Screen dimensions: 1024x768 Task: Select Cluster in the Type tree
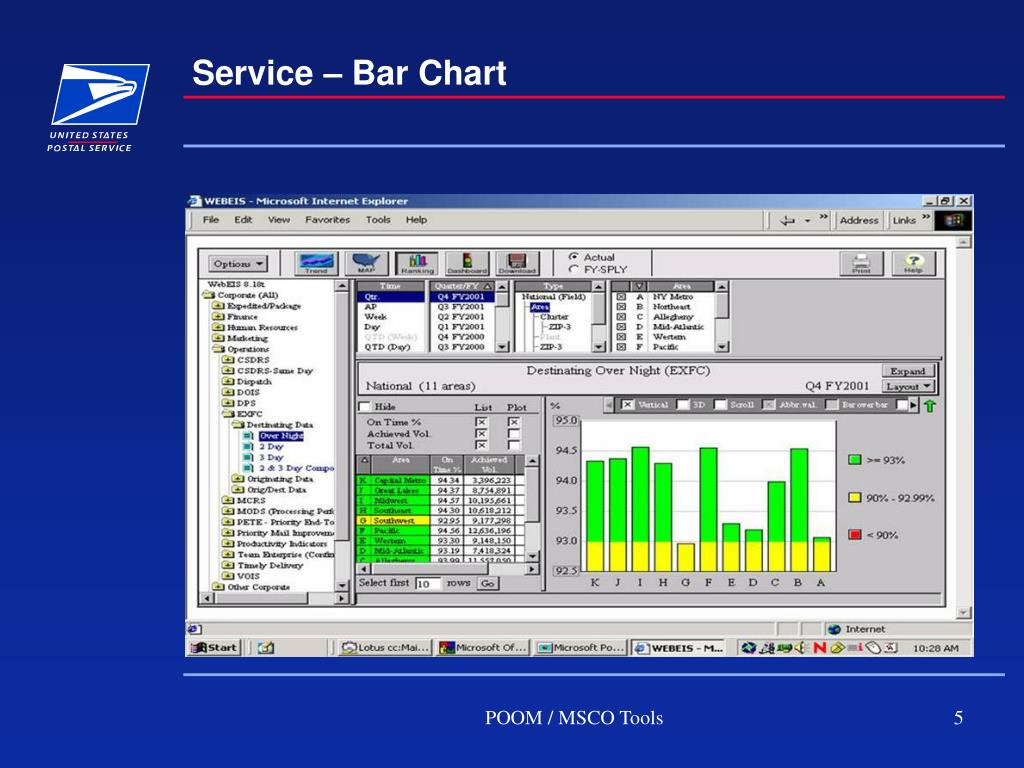(x=554, y=317)
